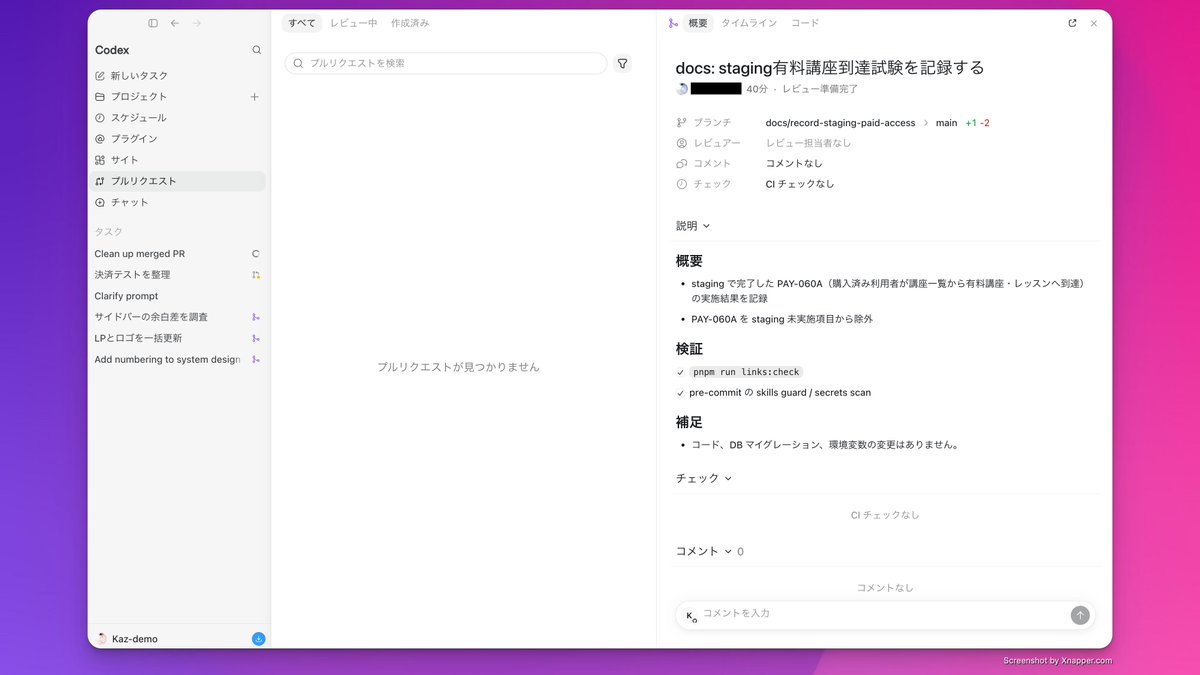Switch to the すべて tab

point(302,23)
